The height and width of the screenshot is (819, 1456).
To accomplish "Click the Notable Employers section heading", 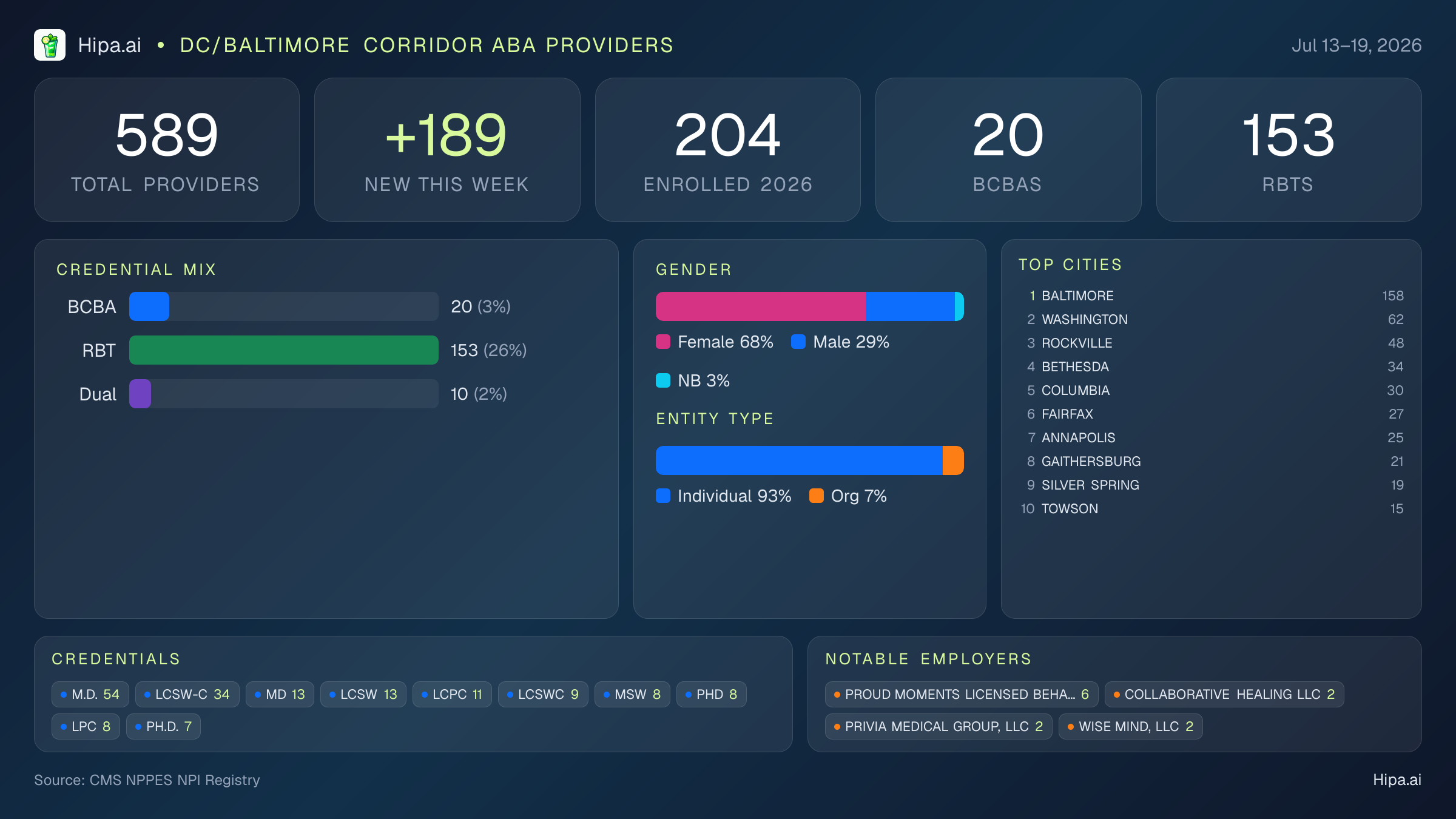I will (x=929, y=659).
